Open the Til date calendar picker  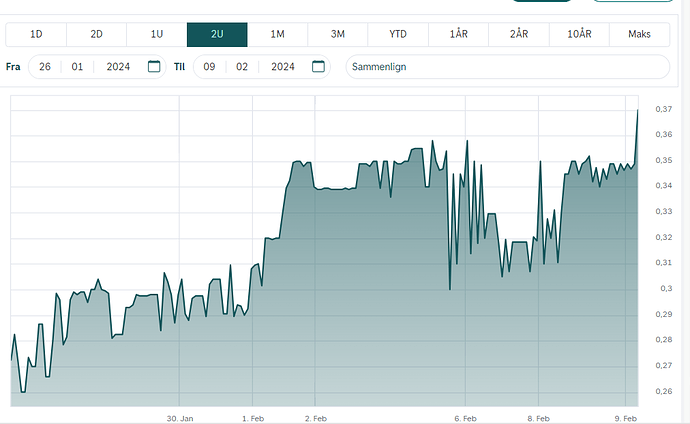tap(318, 67)
